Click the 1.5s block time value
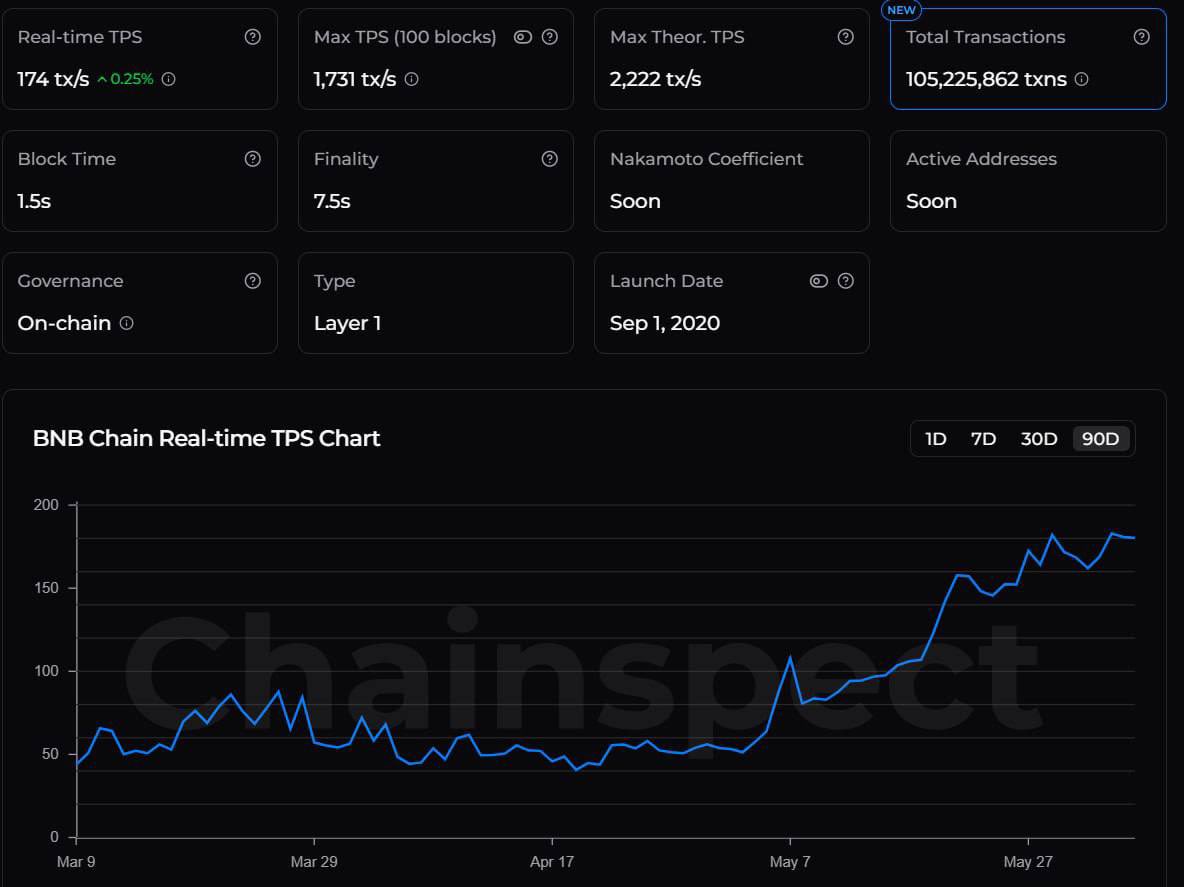Viewport: 1184px width, 887px height. coord(34,202)
